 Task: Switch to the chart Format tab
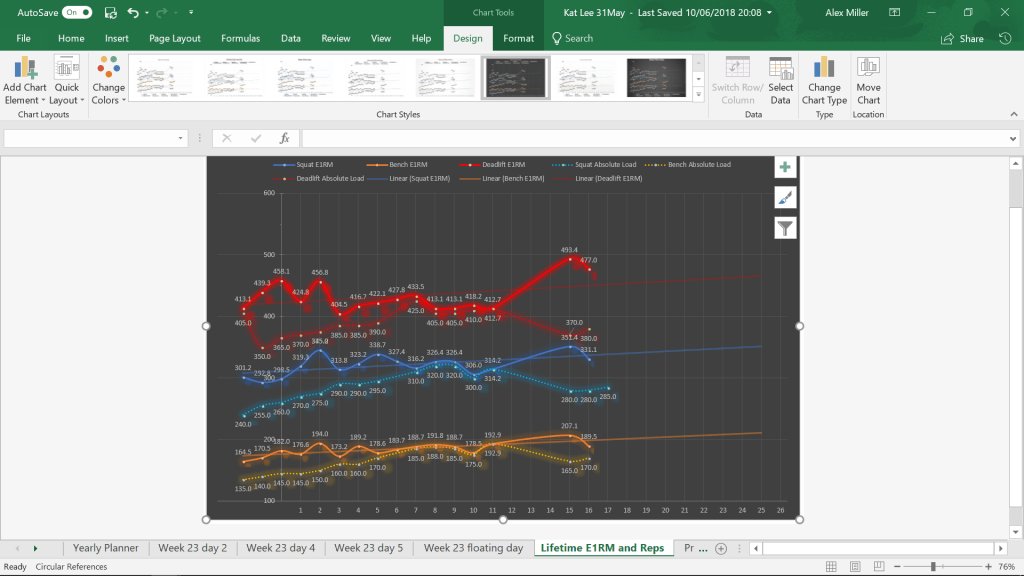point(519,39)
